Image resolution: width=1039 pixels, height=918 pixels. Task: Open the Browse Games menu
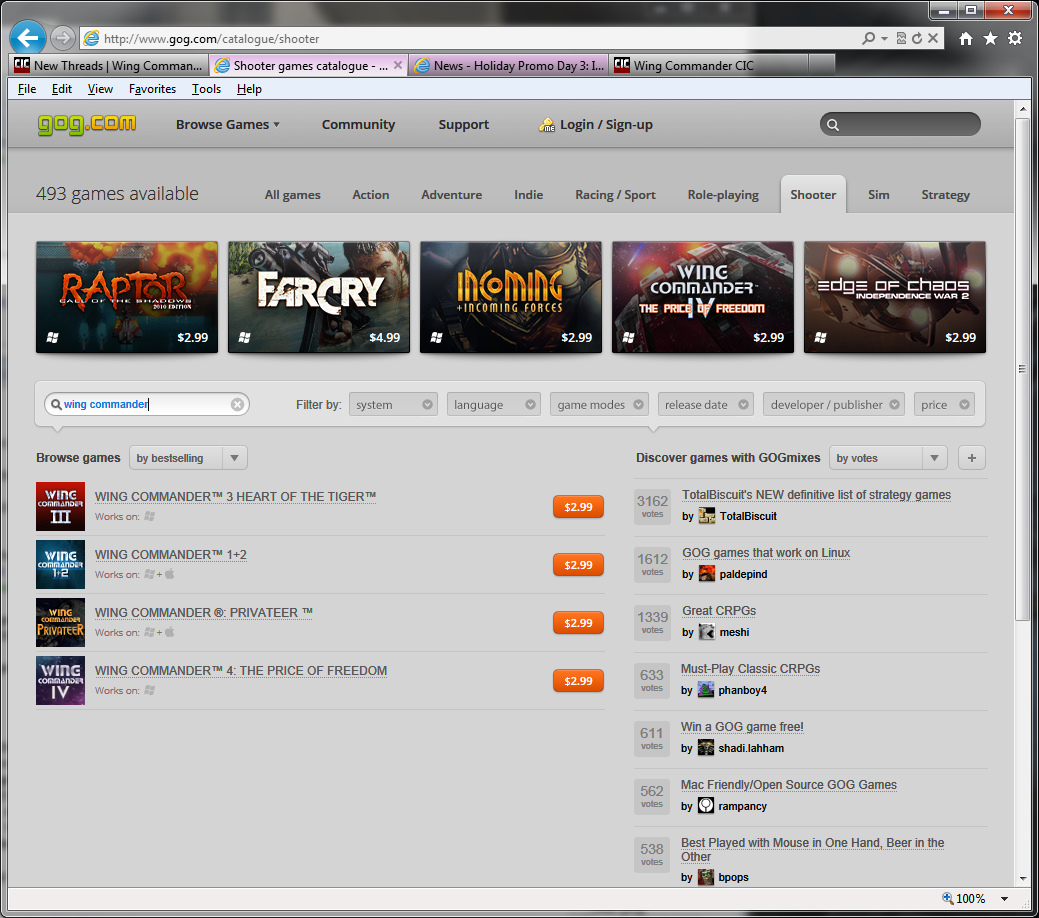click(x=227, y=125)
